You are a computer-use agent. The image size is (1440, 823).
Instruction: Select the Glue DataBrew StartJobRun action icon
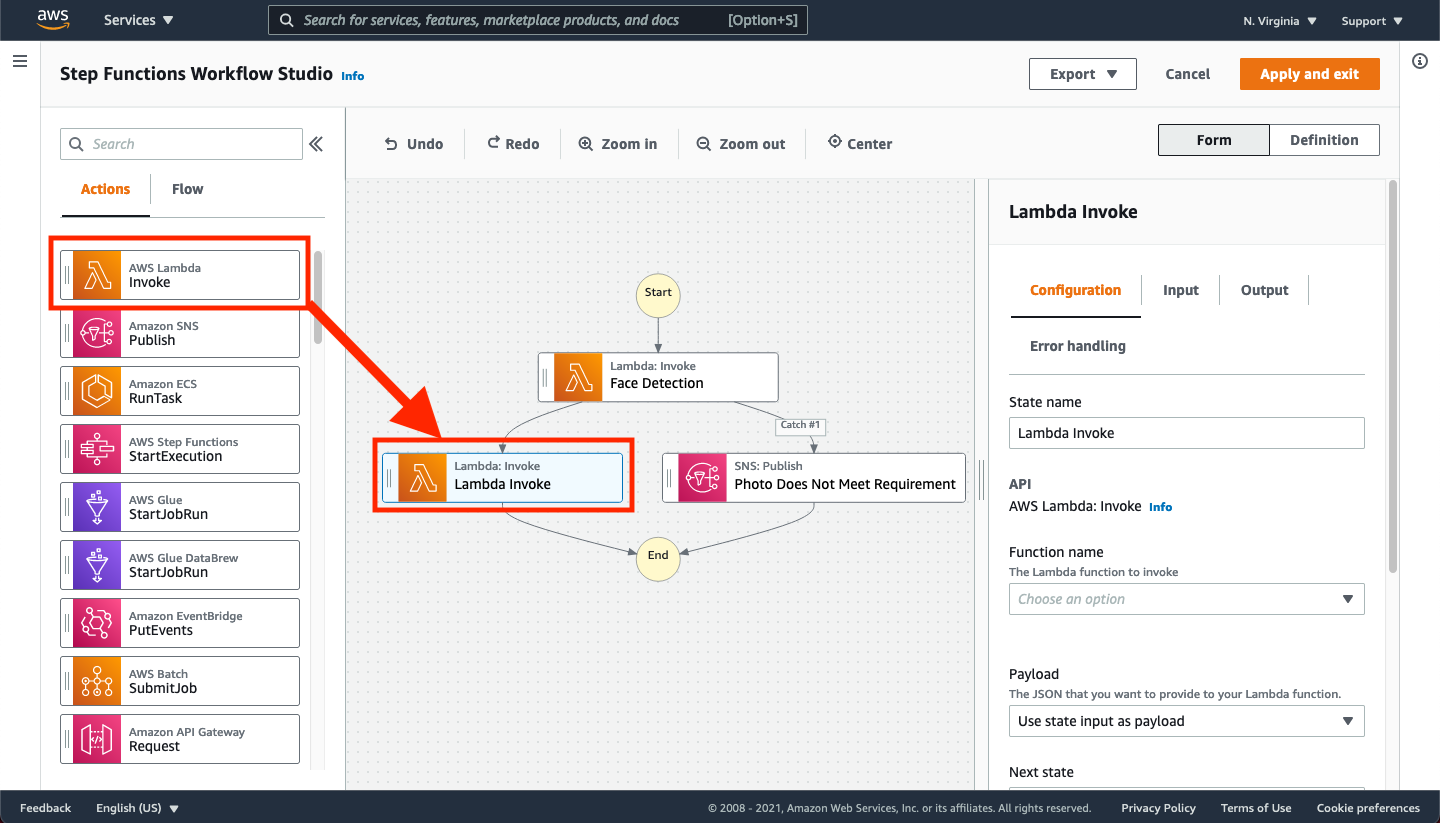pos(97,565)
